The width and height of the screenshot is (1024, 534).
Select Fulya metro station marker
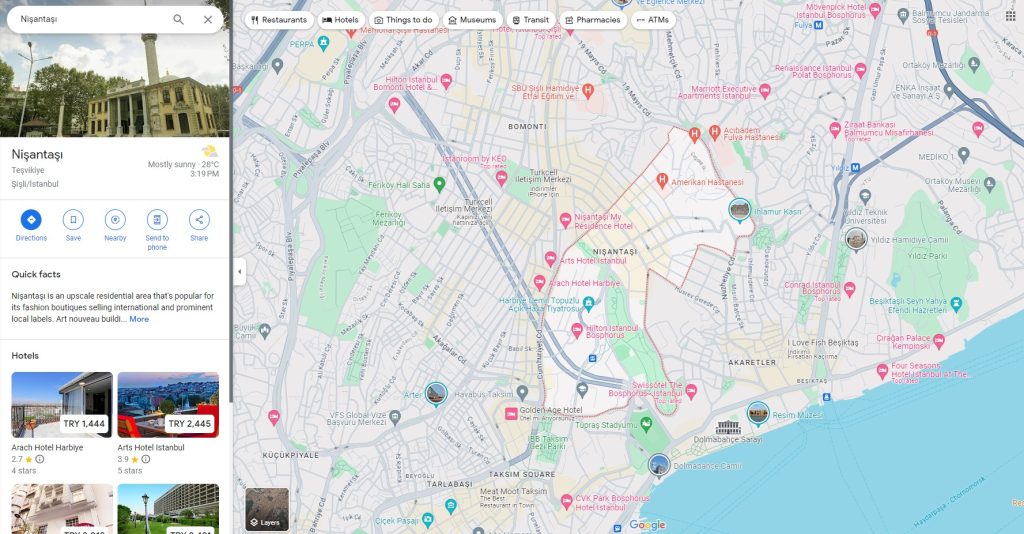click(818, 25)
